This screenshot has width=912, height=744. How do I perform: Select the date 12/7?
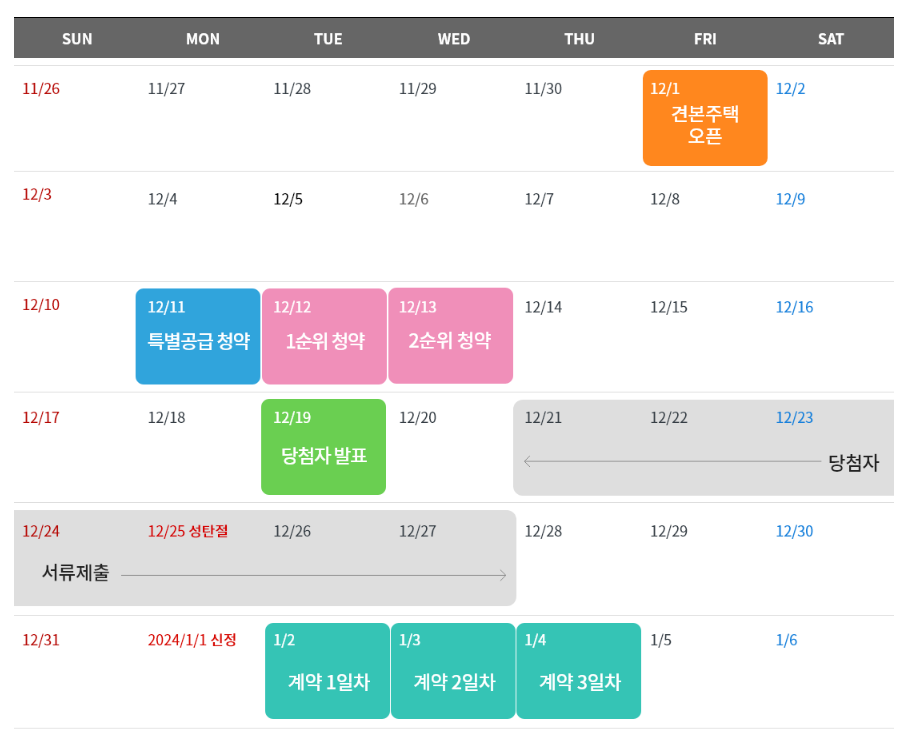click(539, 200)
